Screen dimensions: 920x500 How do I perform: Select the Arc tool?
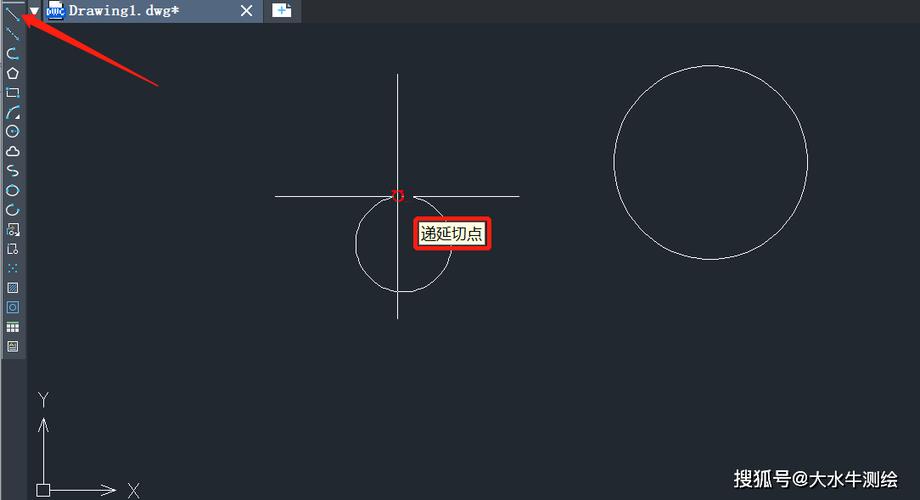[12, 112]
